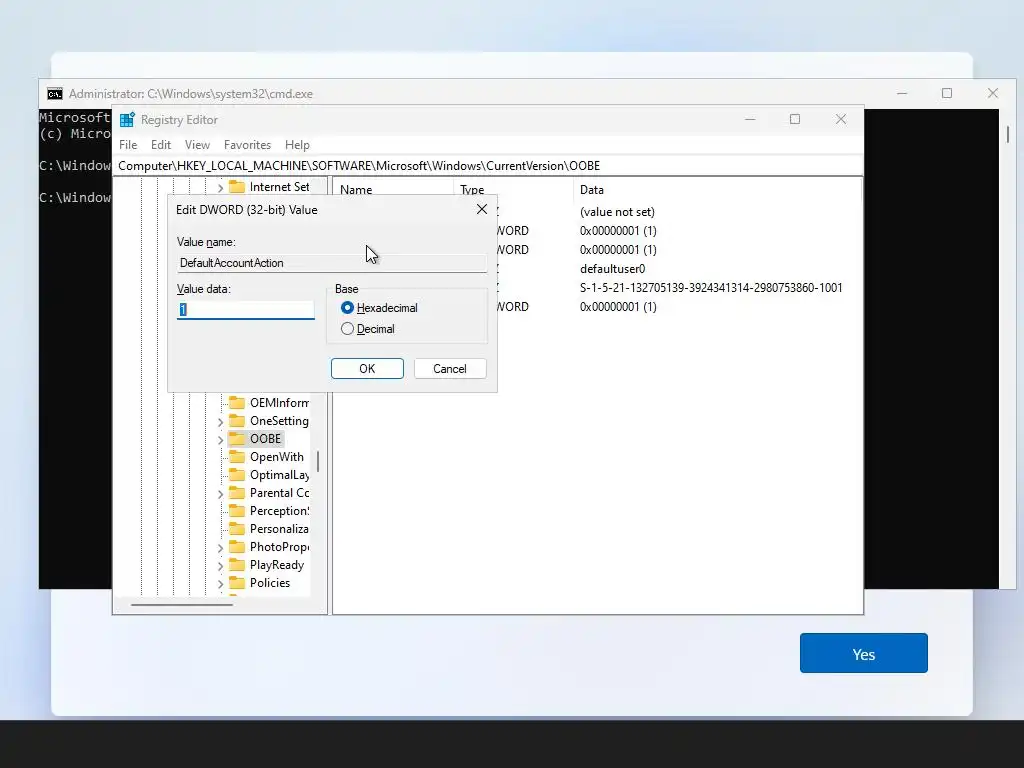Expand the PlayReady tree node

(220, 566)
